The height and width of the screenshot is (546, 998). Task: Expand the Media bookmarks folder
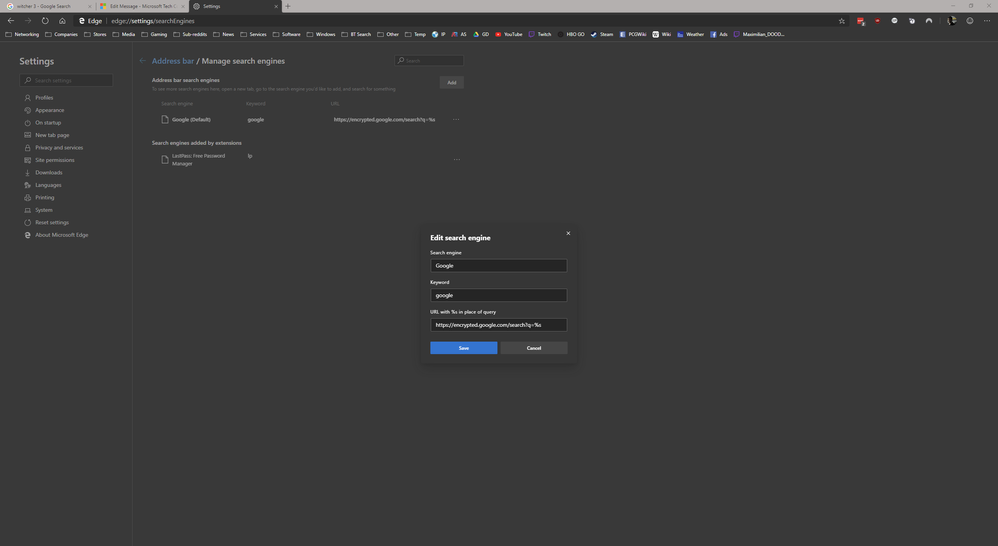(x=124, y=34)
